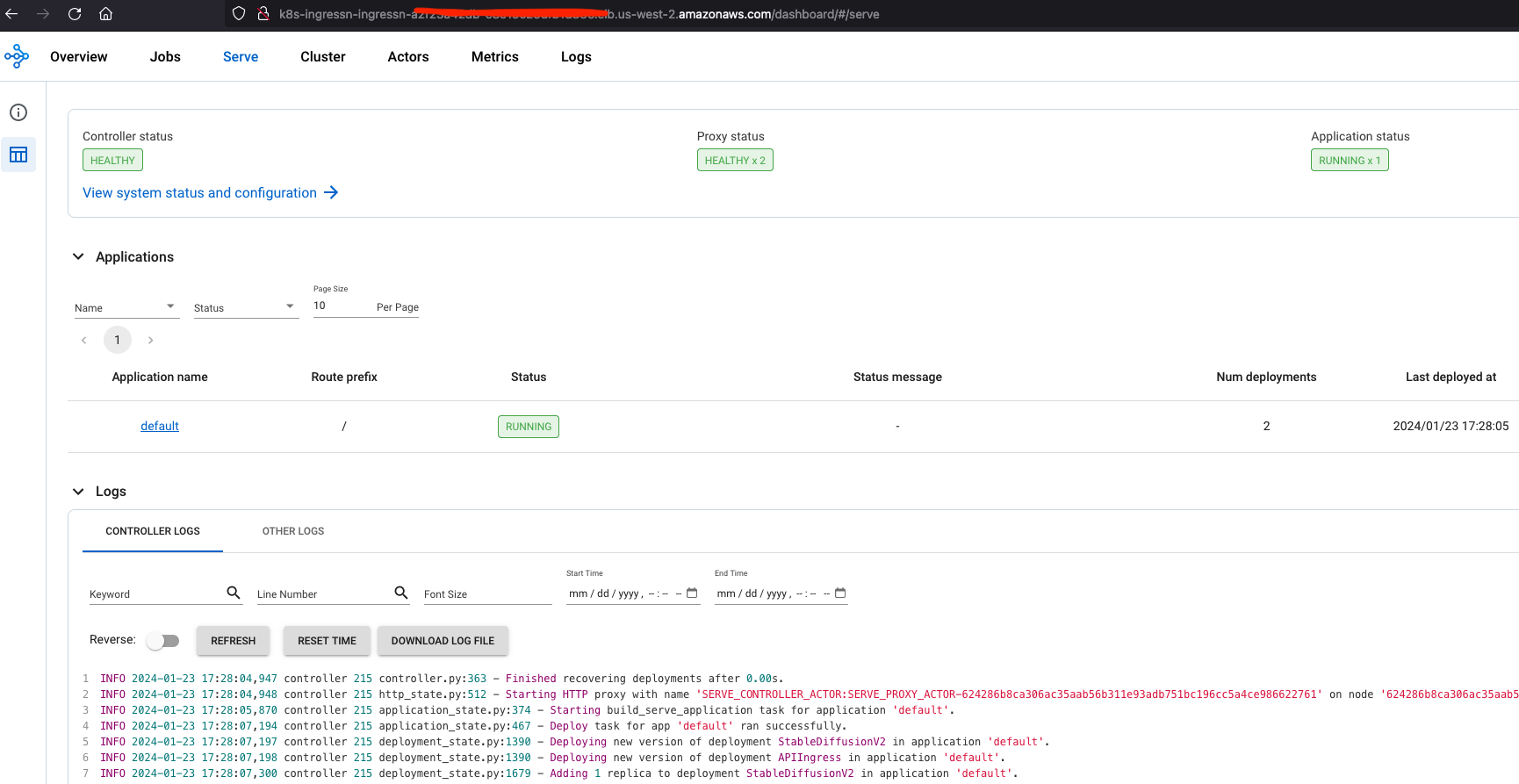Open the Serve tab
Viewport: 1519px width, 784px height.
pos(241,56)
